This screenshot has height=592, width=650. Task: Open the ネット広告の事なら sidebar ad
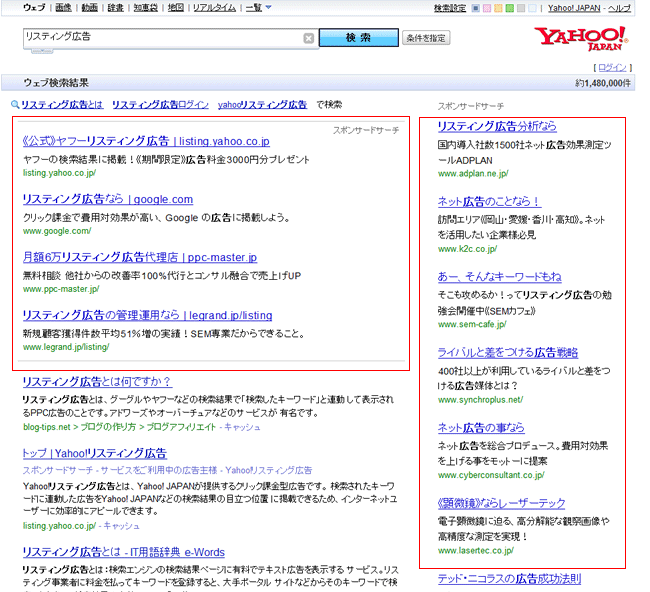(481, 428)
